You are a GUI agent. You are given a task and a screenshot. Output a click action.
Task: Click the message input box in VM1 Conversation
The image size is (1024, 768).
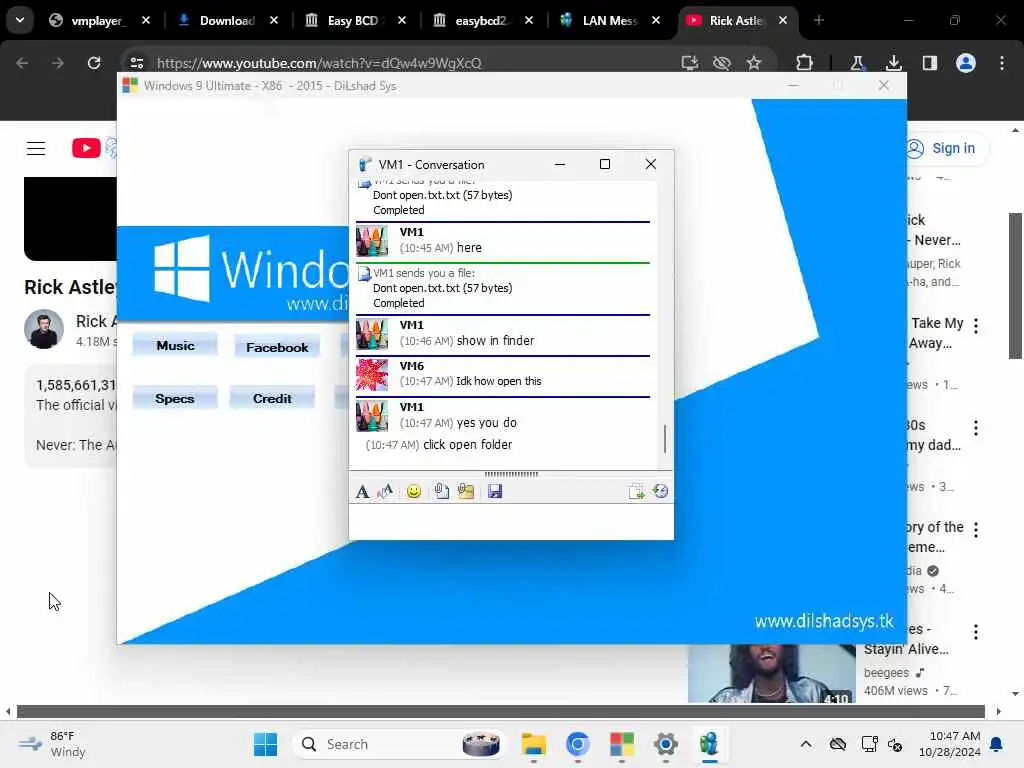pyautogui.click(x=511, y=521)
